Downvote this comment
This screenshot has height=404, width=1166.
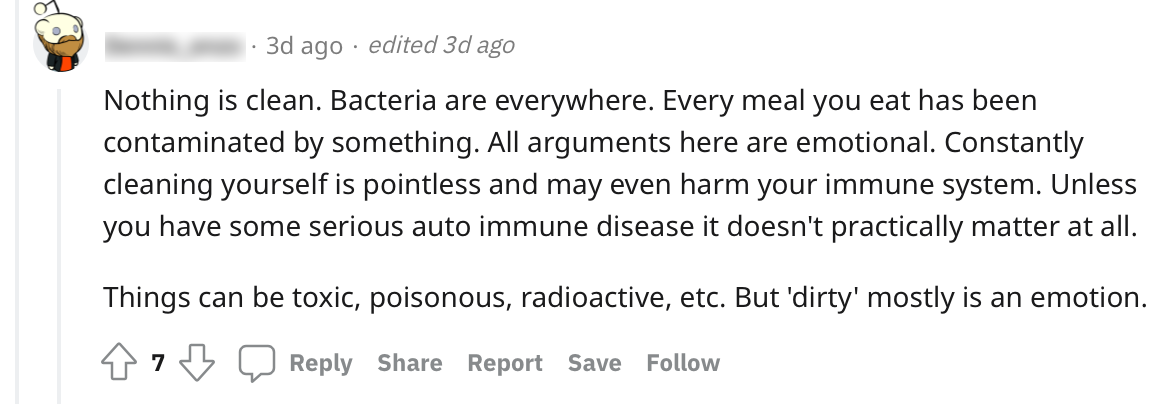tap(197, 363)
